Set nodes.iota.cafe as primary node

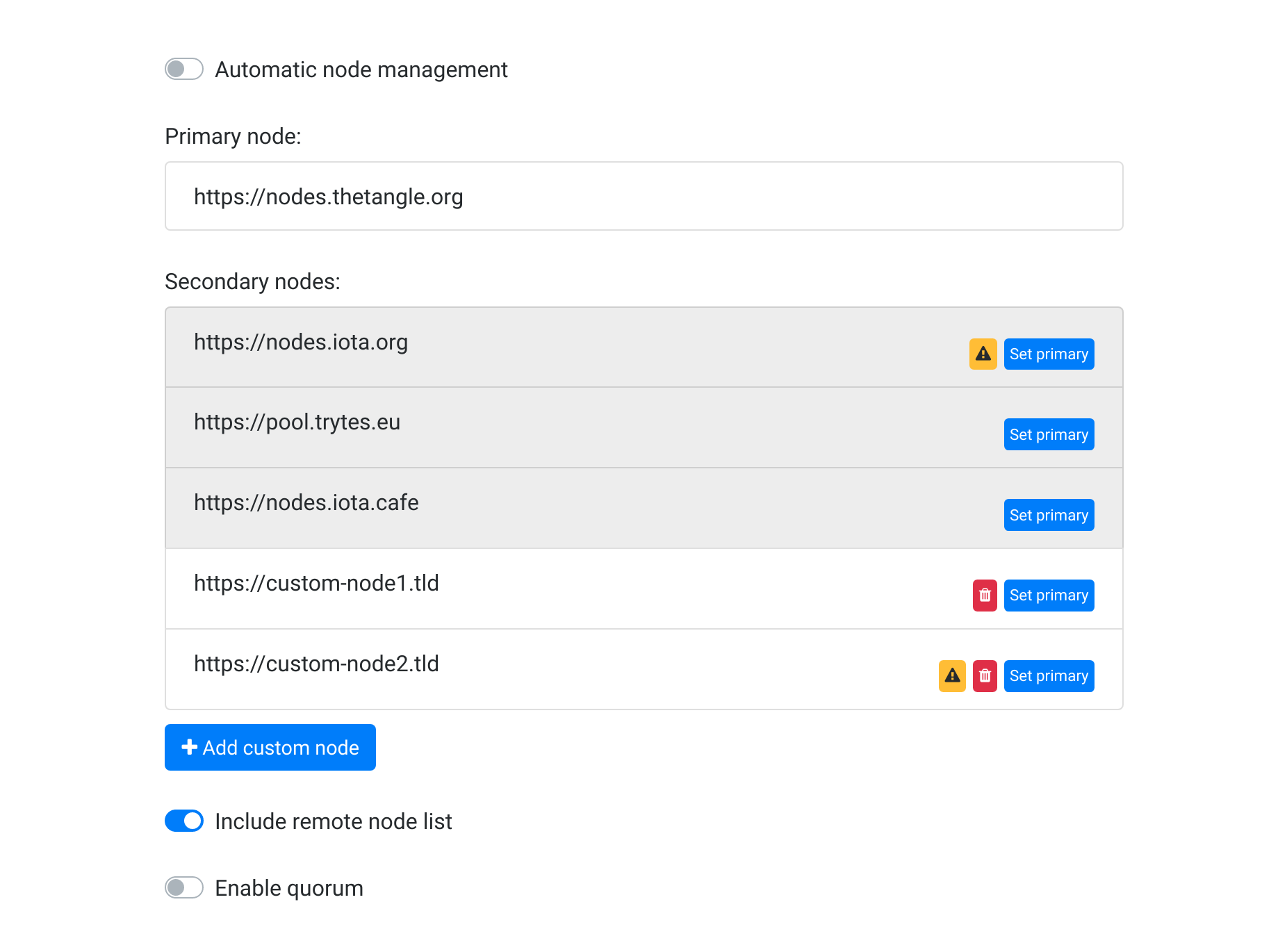[x=1049, y=515]
